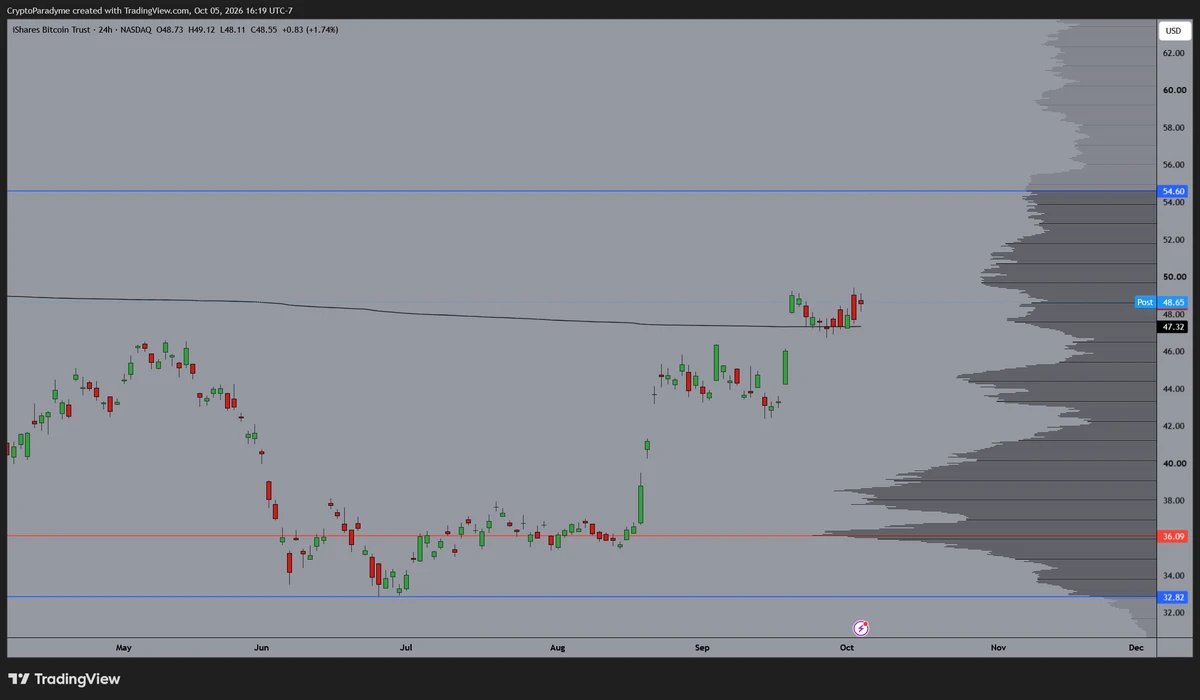Click the Aug label on time axis

tap(558, 647)
